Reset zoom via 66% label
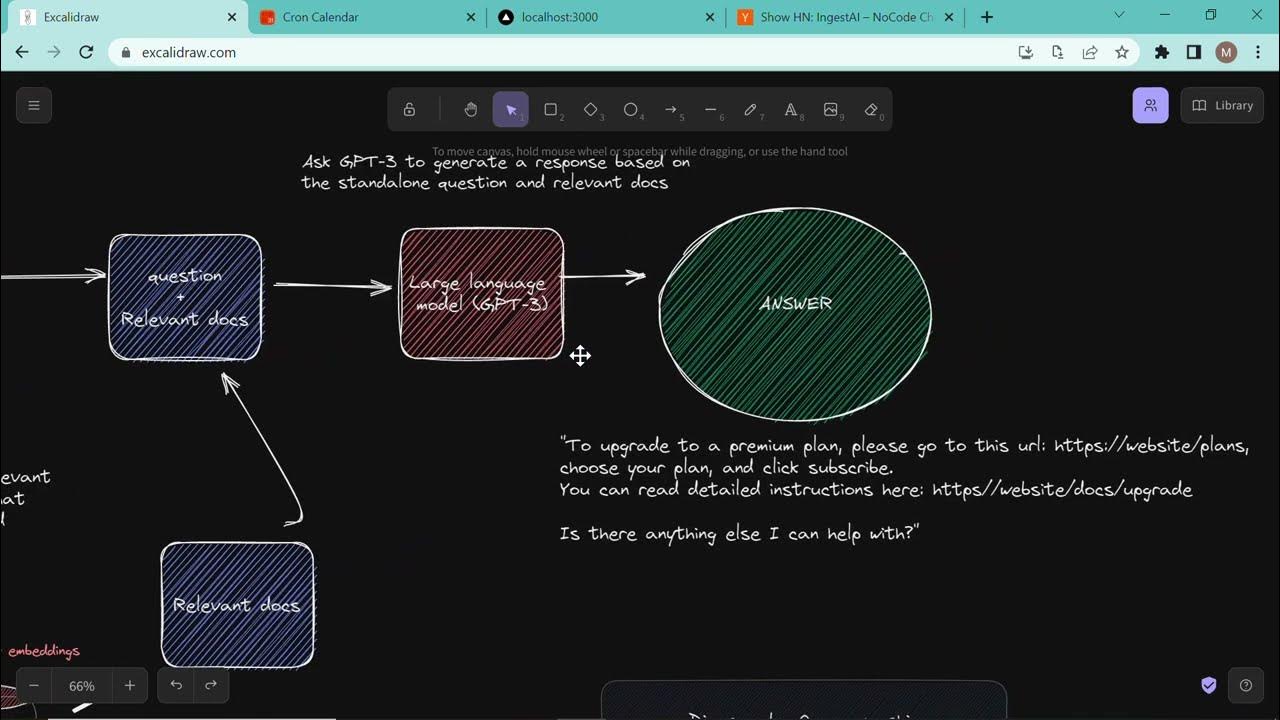This screenshot has width=1280, height=720. click(x=82, y=686)
